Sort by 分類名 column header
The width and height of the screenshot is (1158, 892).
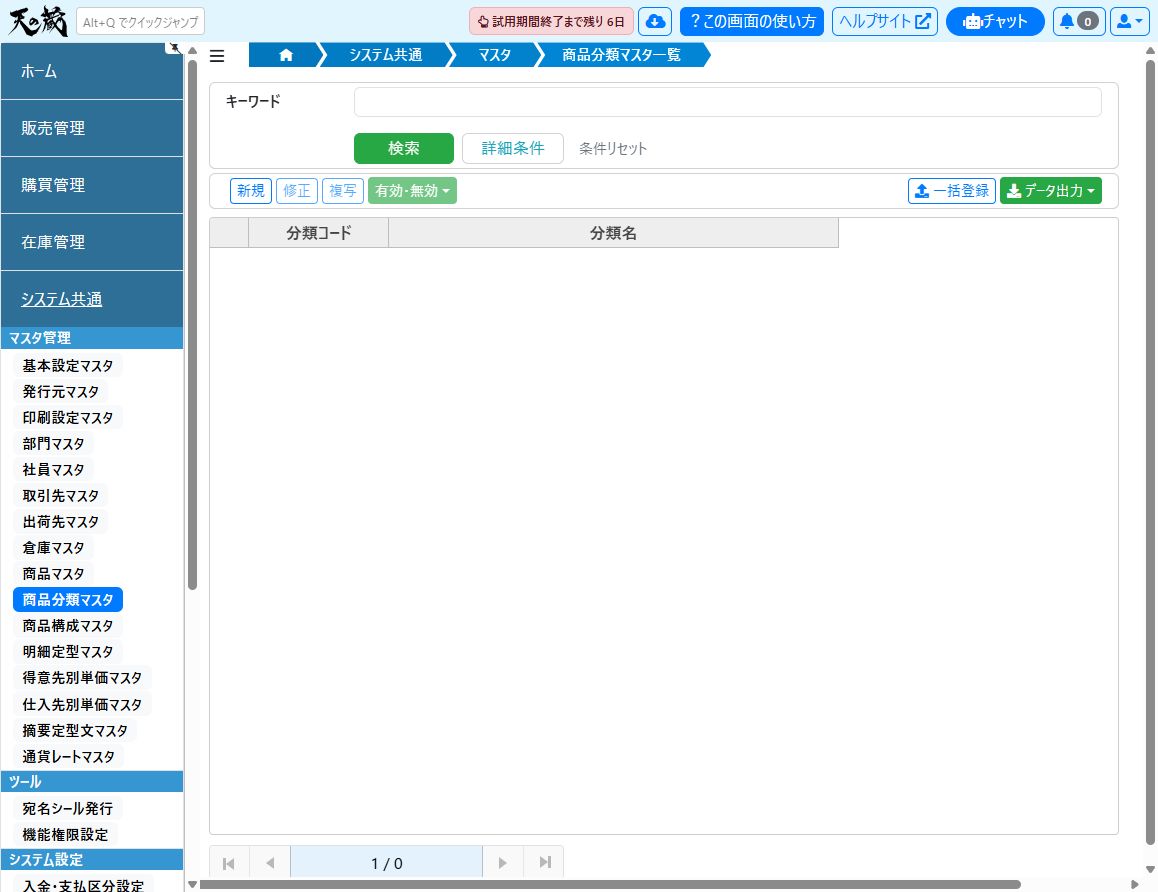(613, 233)
